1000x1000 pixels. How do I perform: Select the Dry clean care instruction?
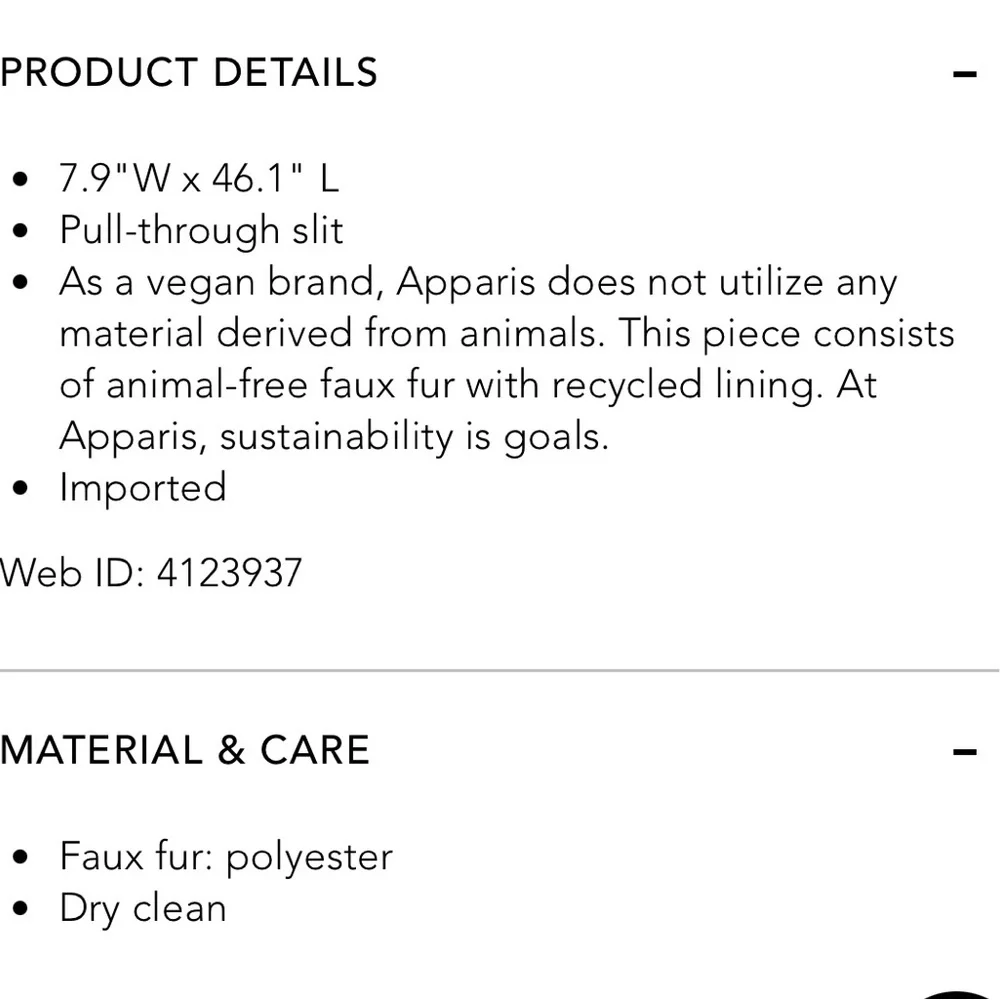143,908
